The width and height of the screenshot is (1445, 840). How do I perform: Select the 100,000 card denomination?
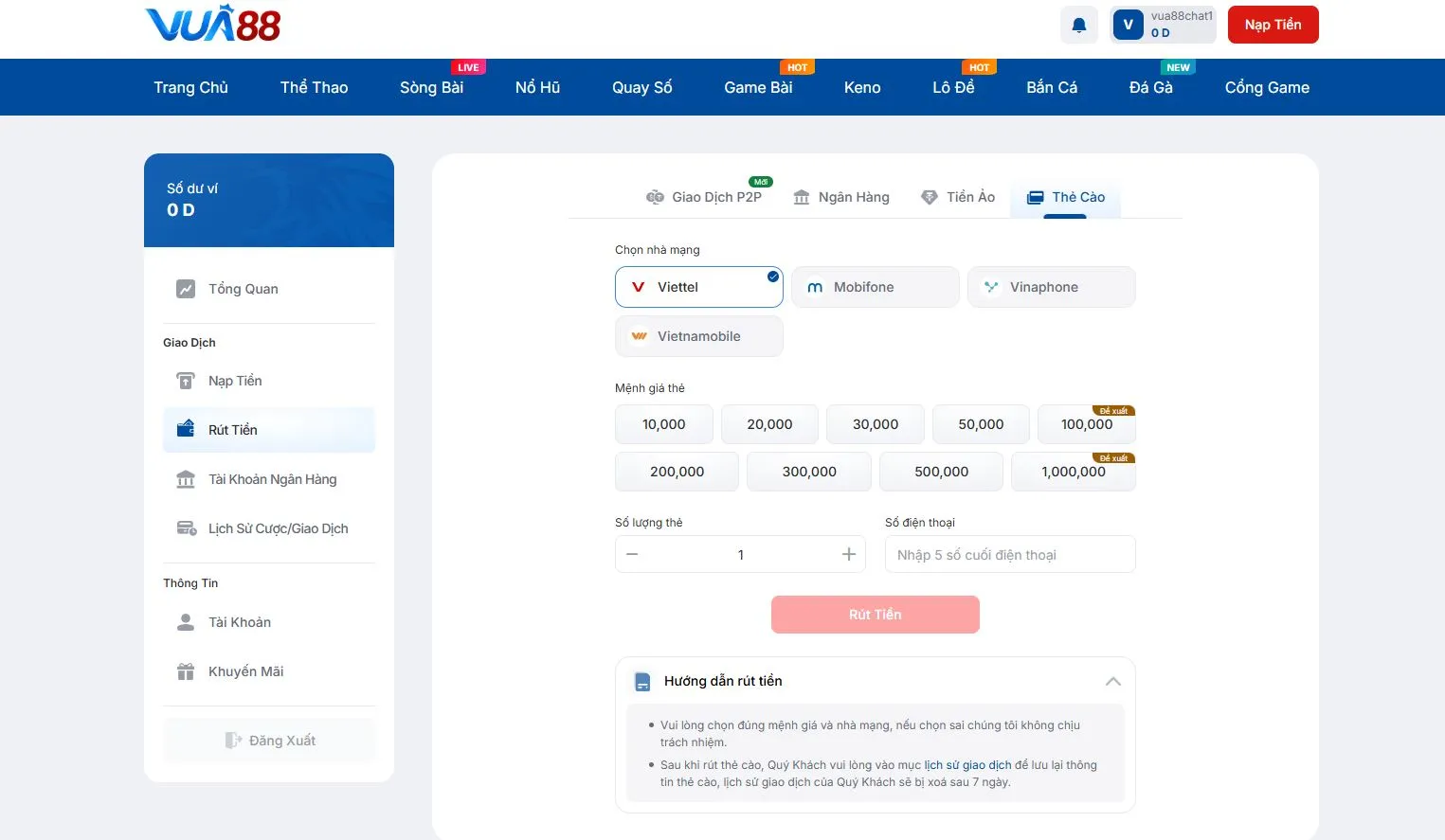pos(1086,424)
